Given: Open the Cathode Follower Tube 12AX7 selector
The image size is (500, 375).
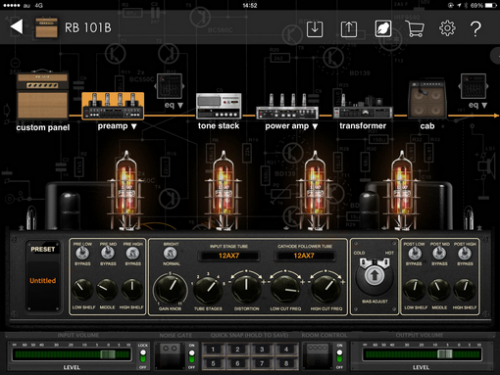Looking at the screenshot, I should pos(304,256).
